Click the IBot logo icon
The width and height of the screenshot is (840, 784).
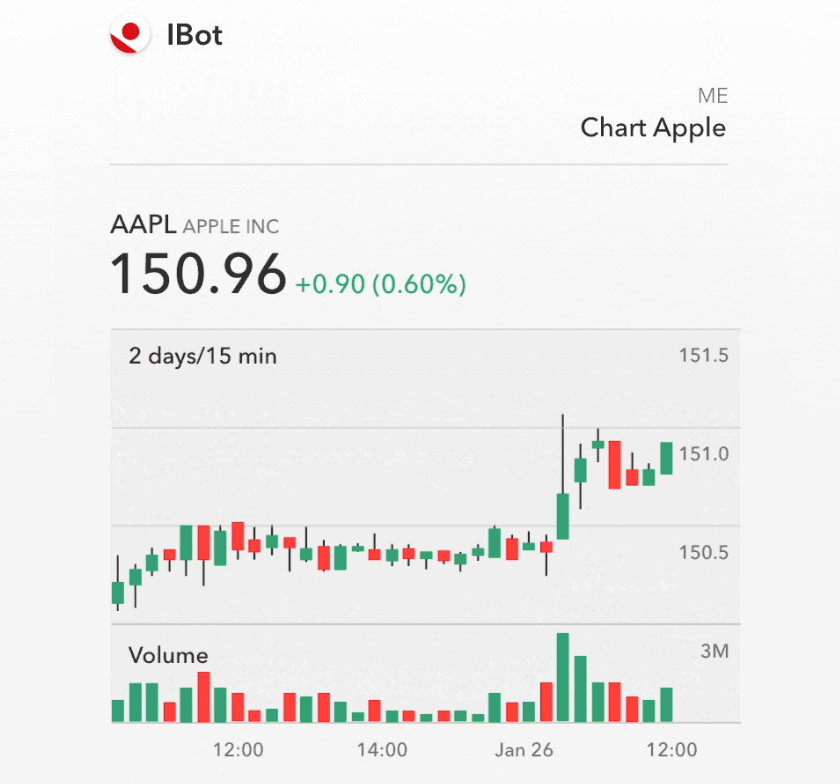[129, 33]
